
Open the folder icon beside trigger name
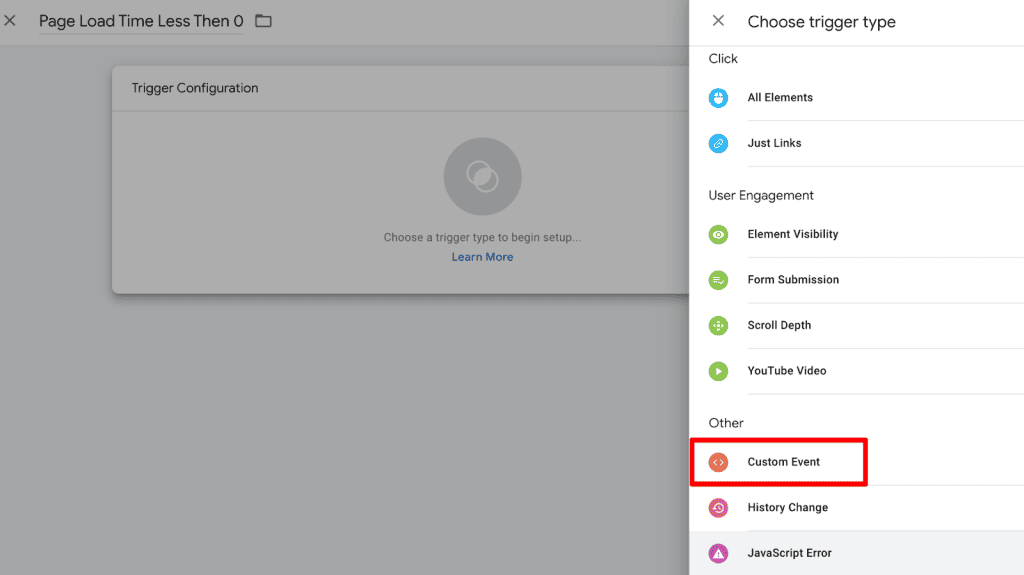[263, 21]
